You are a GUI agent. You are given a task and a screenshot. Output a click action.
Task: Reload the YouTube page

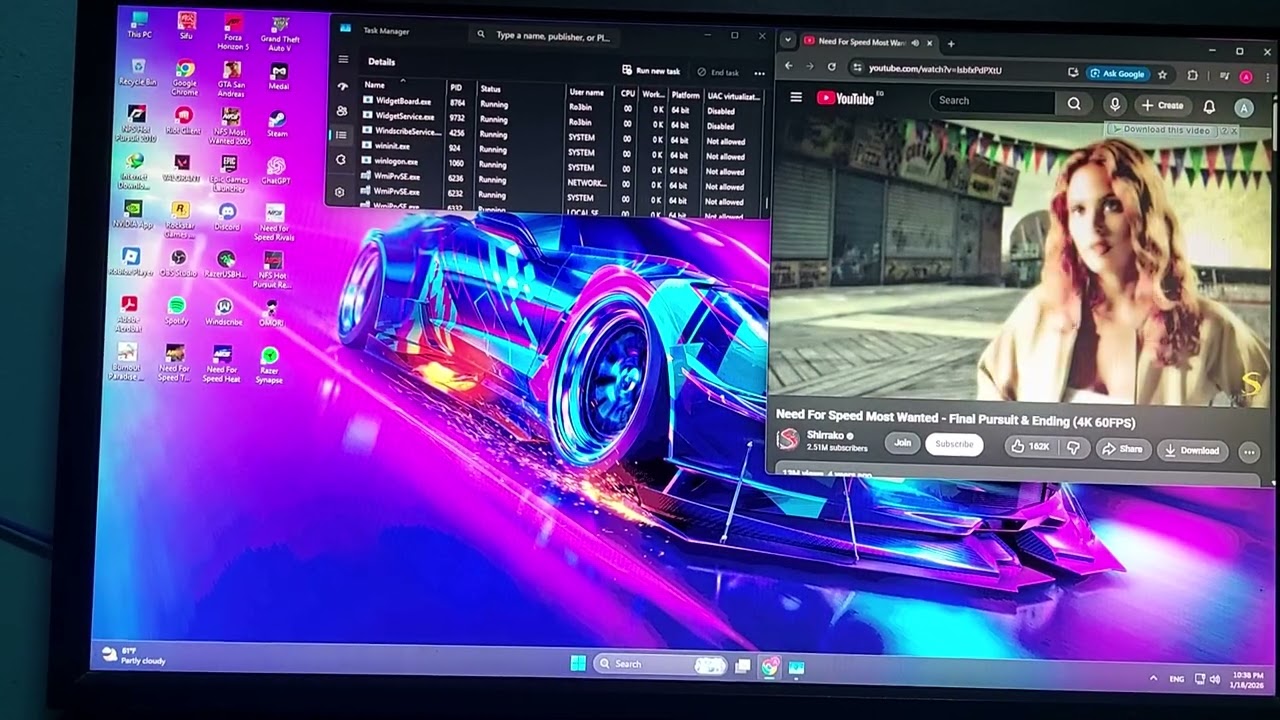coord(831,67)
